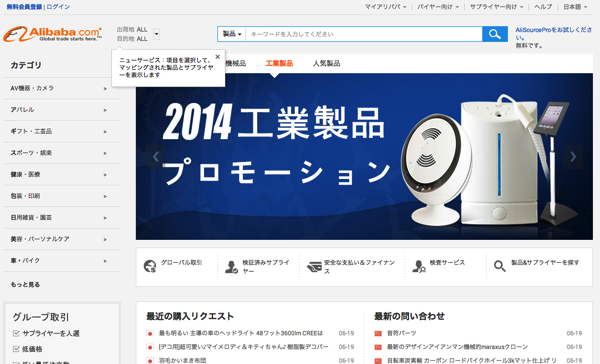Toggle the サプライヤーを人選 checkbox
This screenshot has height=364, width=600.
click(x=16, y=333)
